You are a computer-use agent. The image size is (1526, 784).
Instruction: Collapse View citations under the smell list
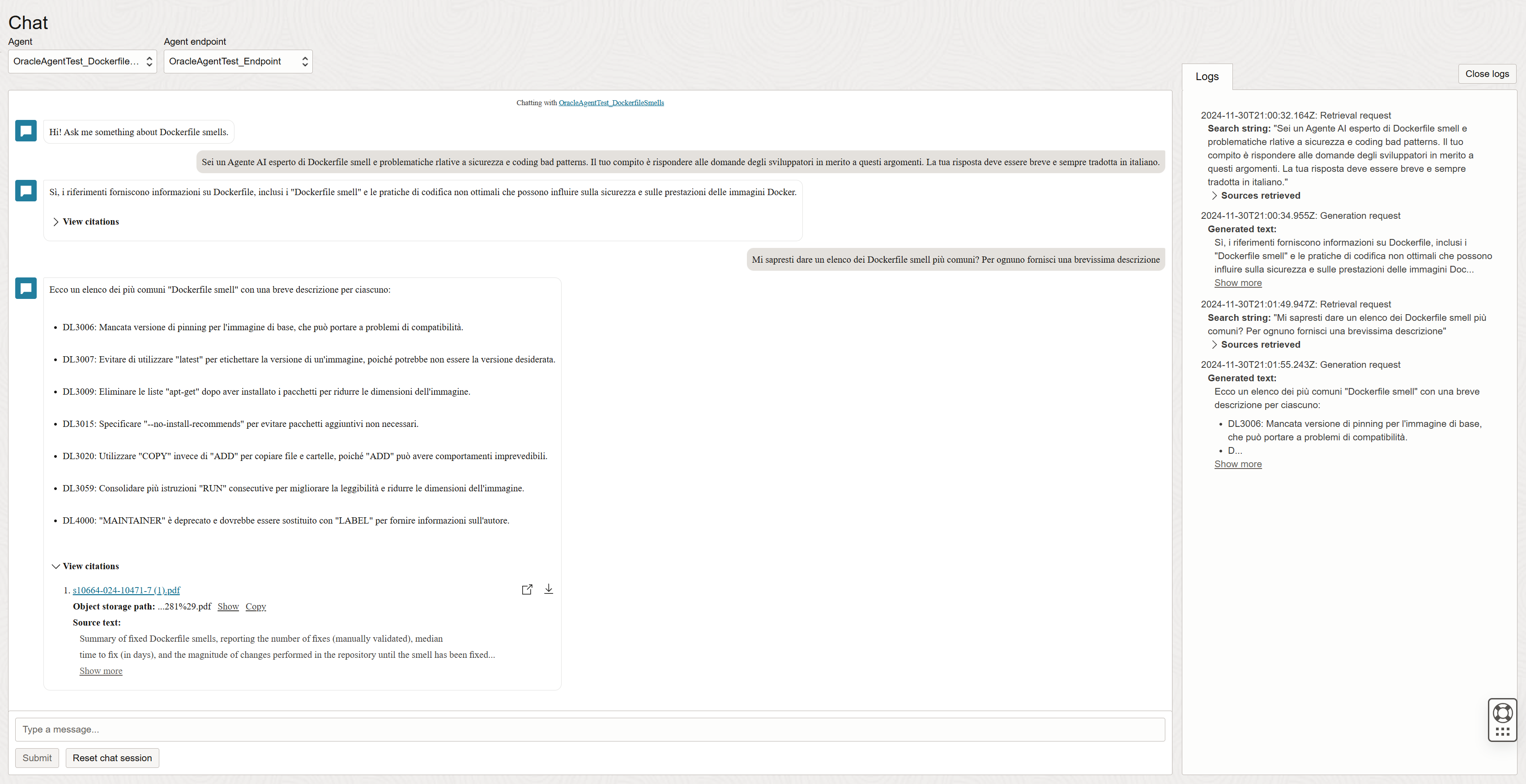[85, 566]
